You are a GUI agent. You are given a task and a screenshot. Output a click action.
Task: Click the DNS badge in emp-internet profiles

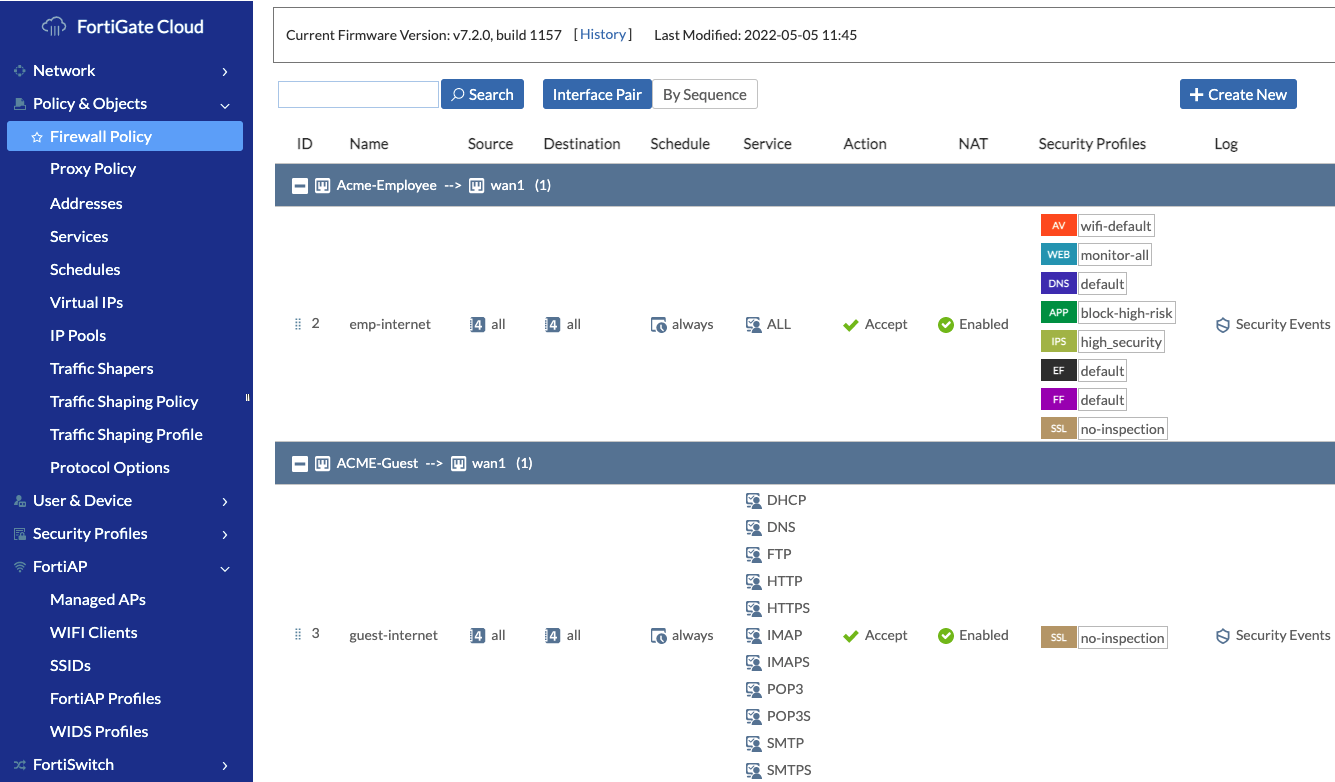tap(1058, 284)
